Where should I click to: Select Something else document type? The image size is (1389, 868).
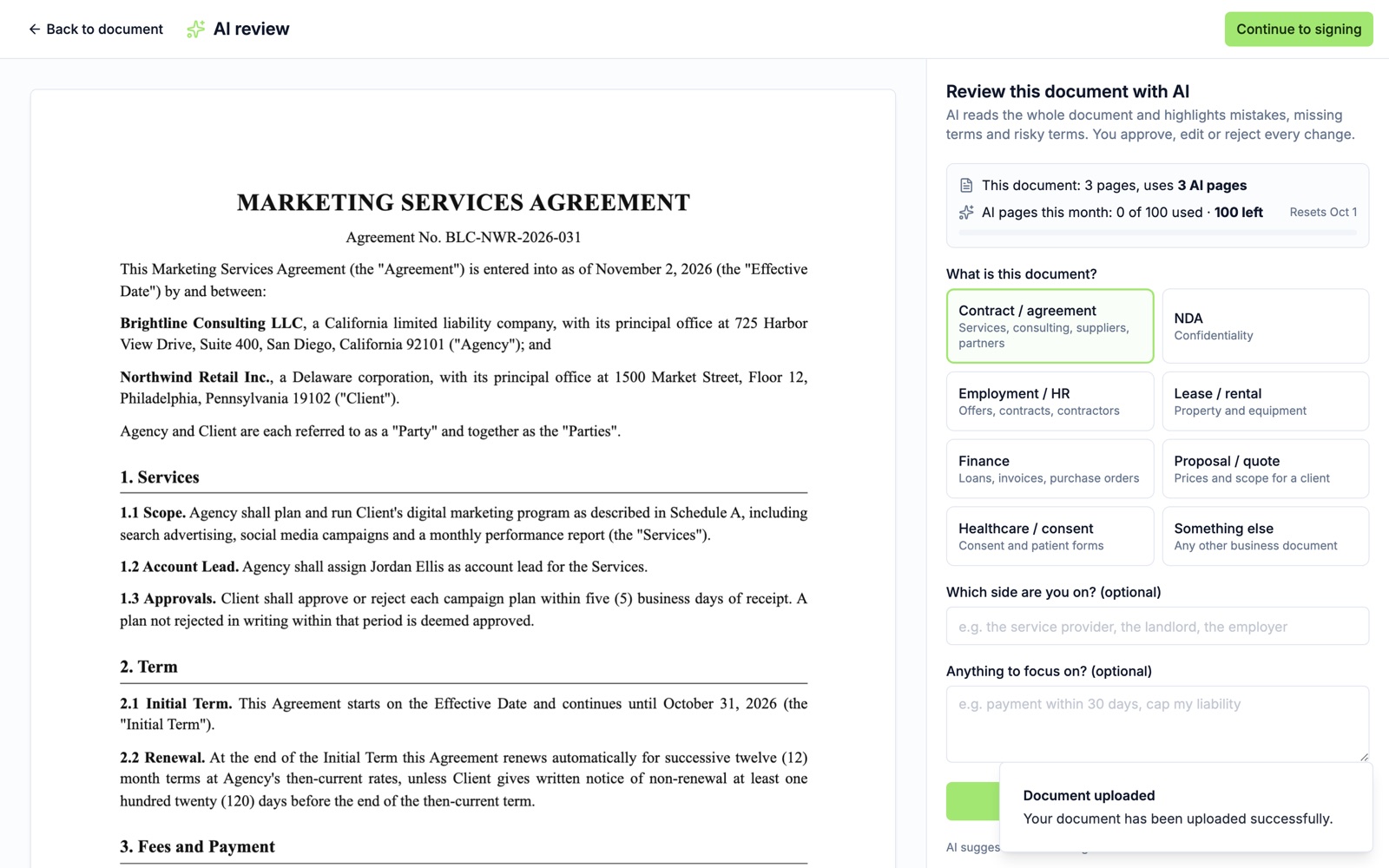(x=1265, y=536)
